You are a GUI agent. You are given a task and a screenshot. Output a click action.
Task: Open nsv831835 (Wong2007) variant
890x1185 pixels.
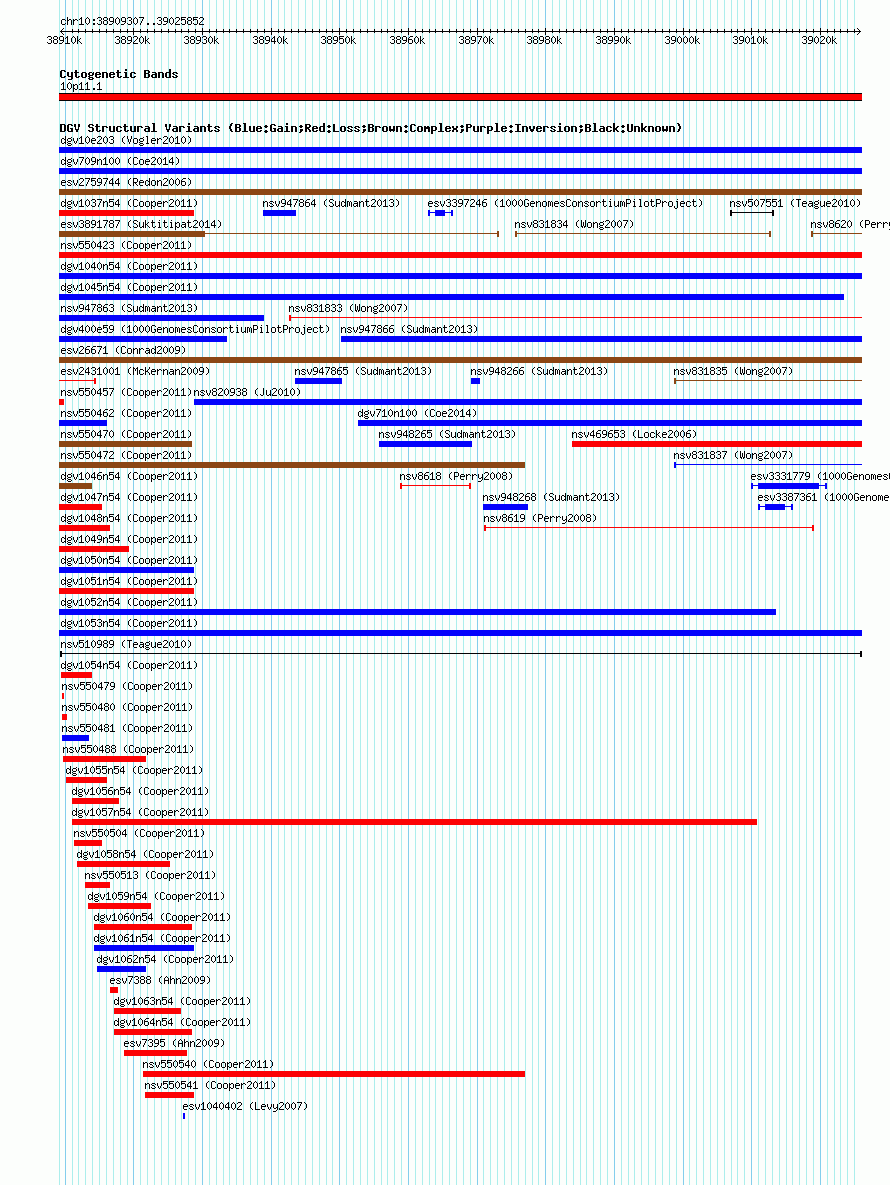733,372
